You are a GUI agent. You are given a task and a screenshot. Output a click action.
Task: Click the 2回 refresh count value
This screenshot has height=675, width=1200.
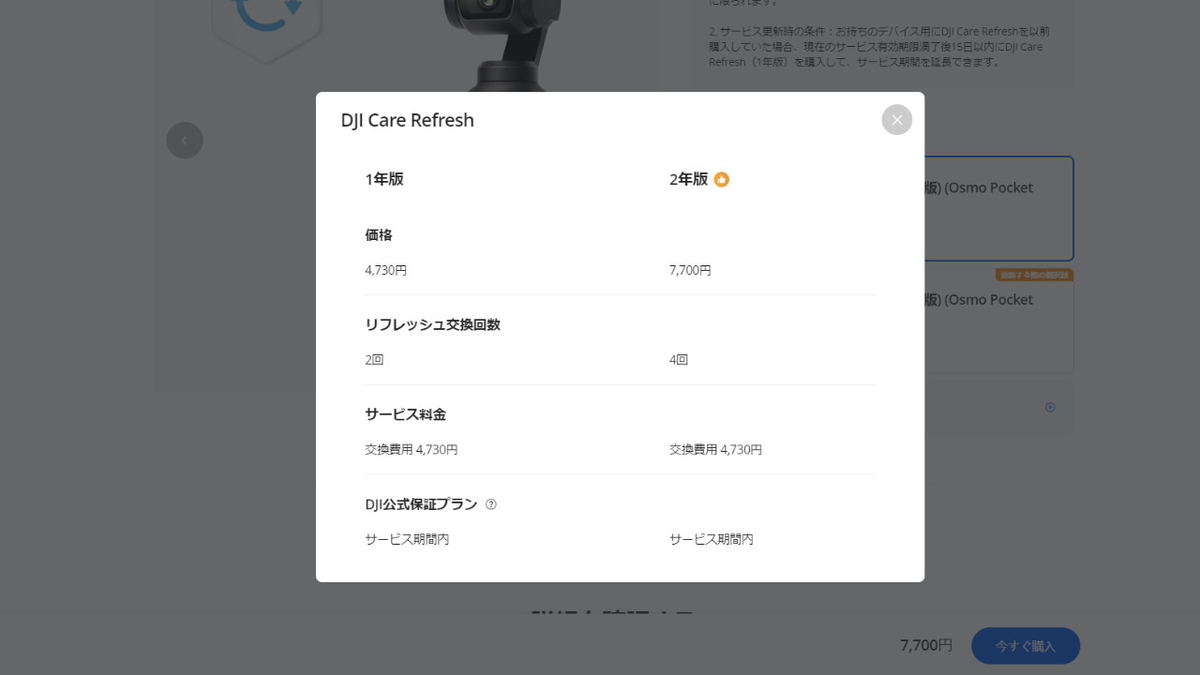click(374, 359)
